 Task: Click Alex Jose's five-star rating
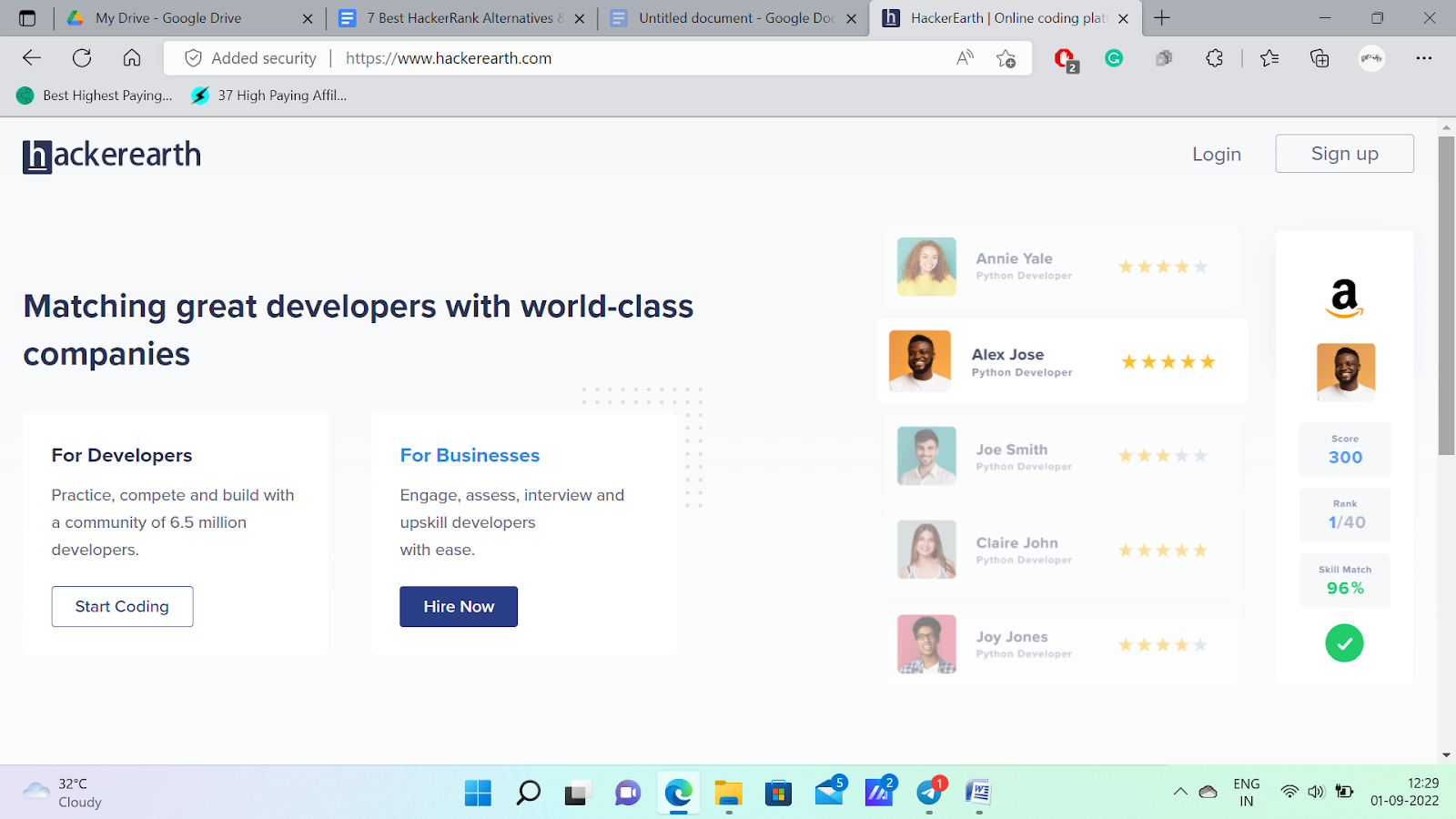tap(1168, 362)
